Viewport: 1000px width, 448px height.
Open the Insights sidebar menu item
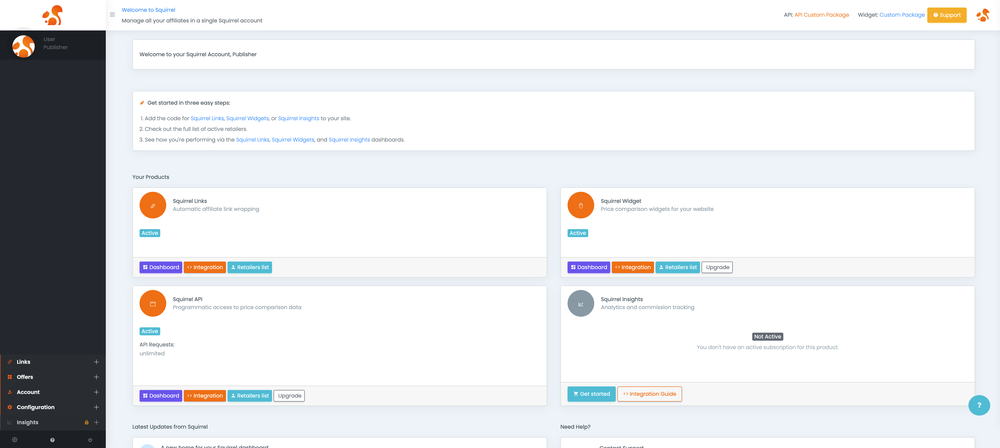53,422
